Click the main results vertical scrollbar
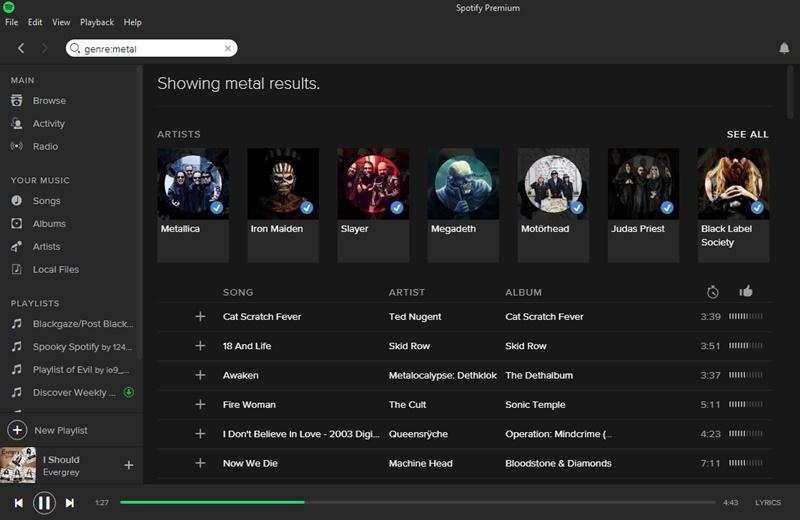The image size is (800, 520). [x=790, y=93]
